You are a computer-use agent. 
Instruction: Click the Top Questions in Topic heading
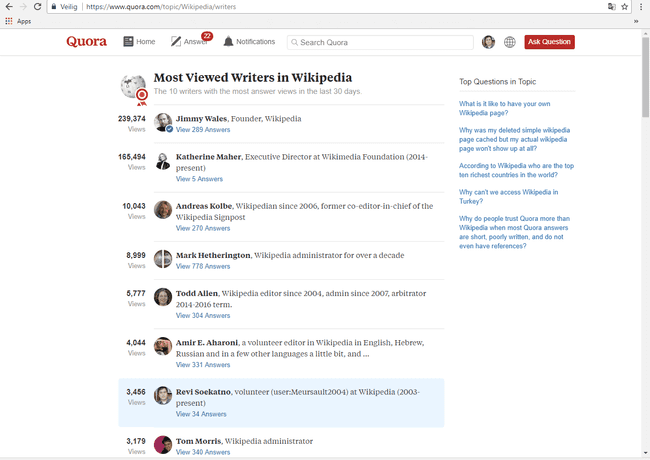coord(497,82)
